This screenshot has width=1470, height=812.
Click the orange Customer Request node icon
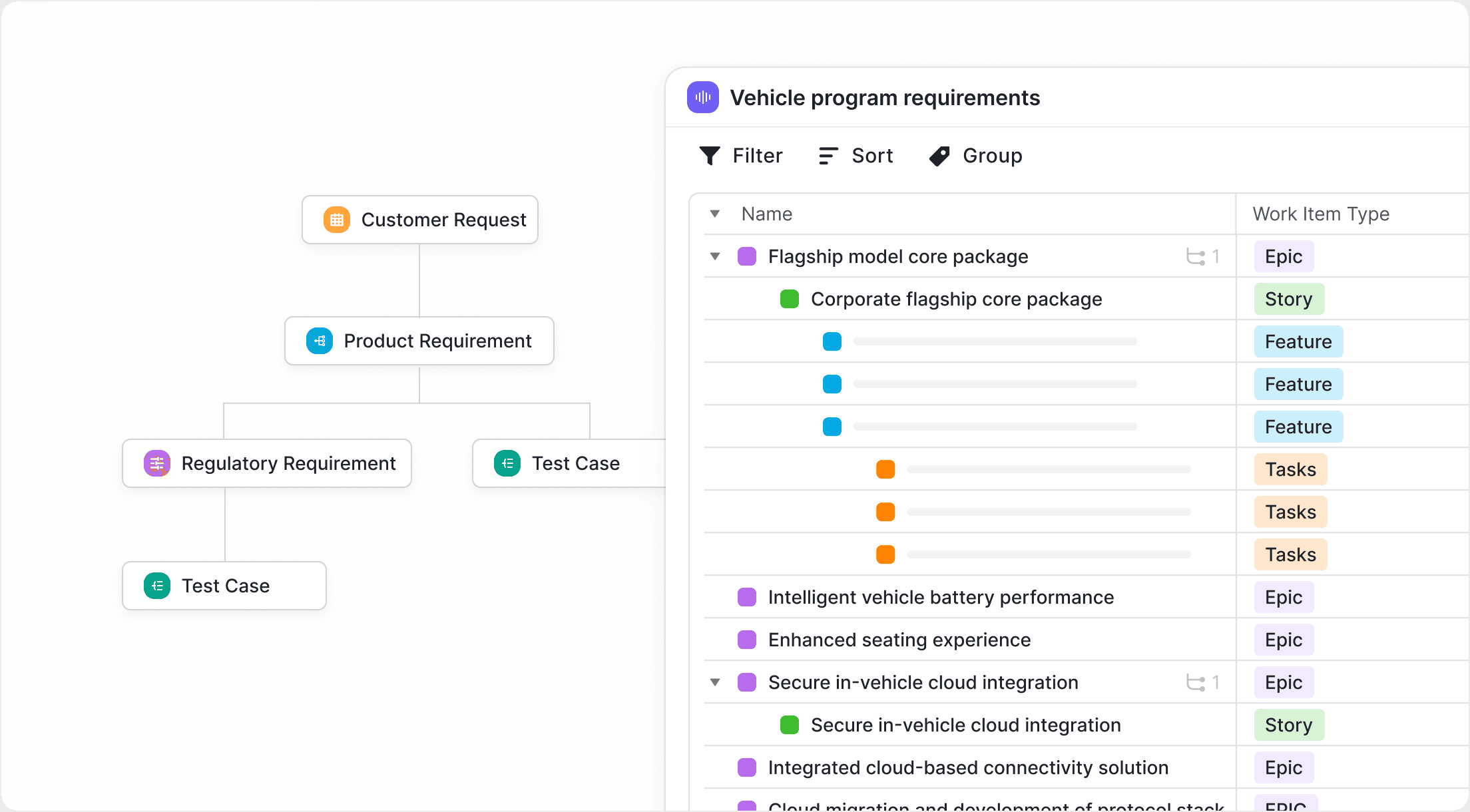336,220
